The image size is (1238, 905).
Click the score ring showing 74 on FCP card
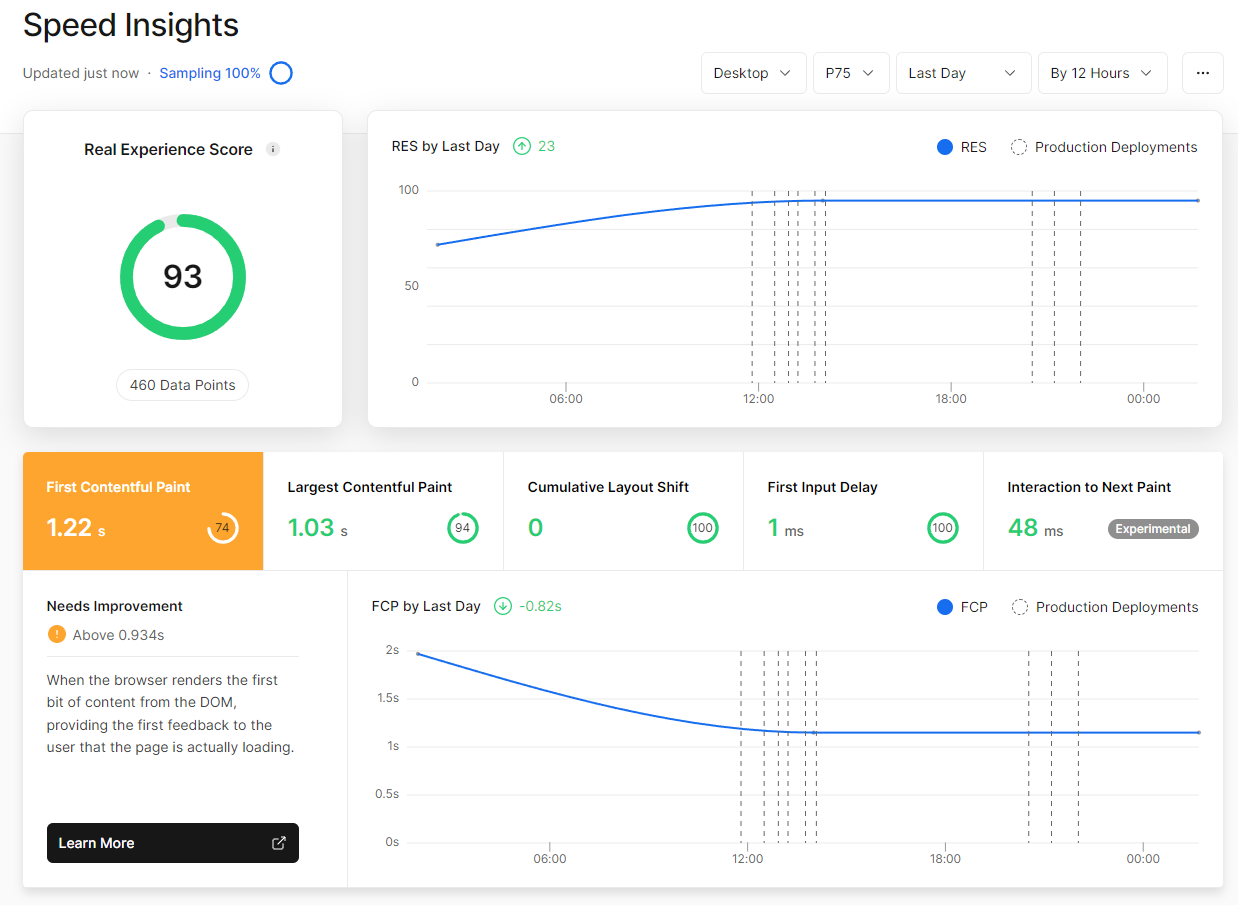(222, 527)
